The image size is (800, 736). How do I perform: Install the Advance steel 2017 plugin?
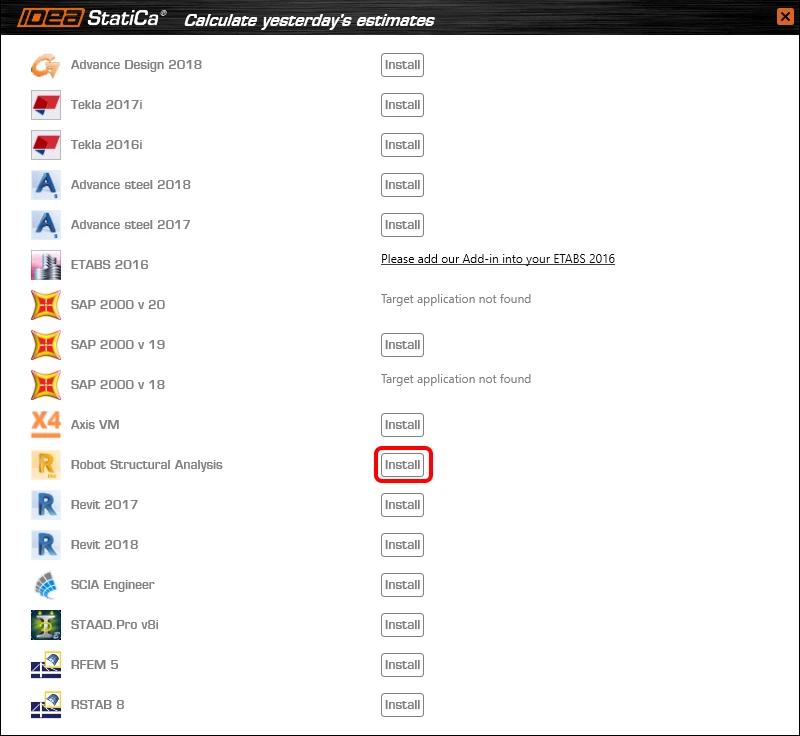(402, 225)
